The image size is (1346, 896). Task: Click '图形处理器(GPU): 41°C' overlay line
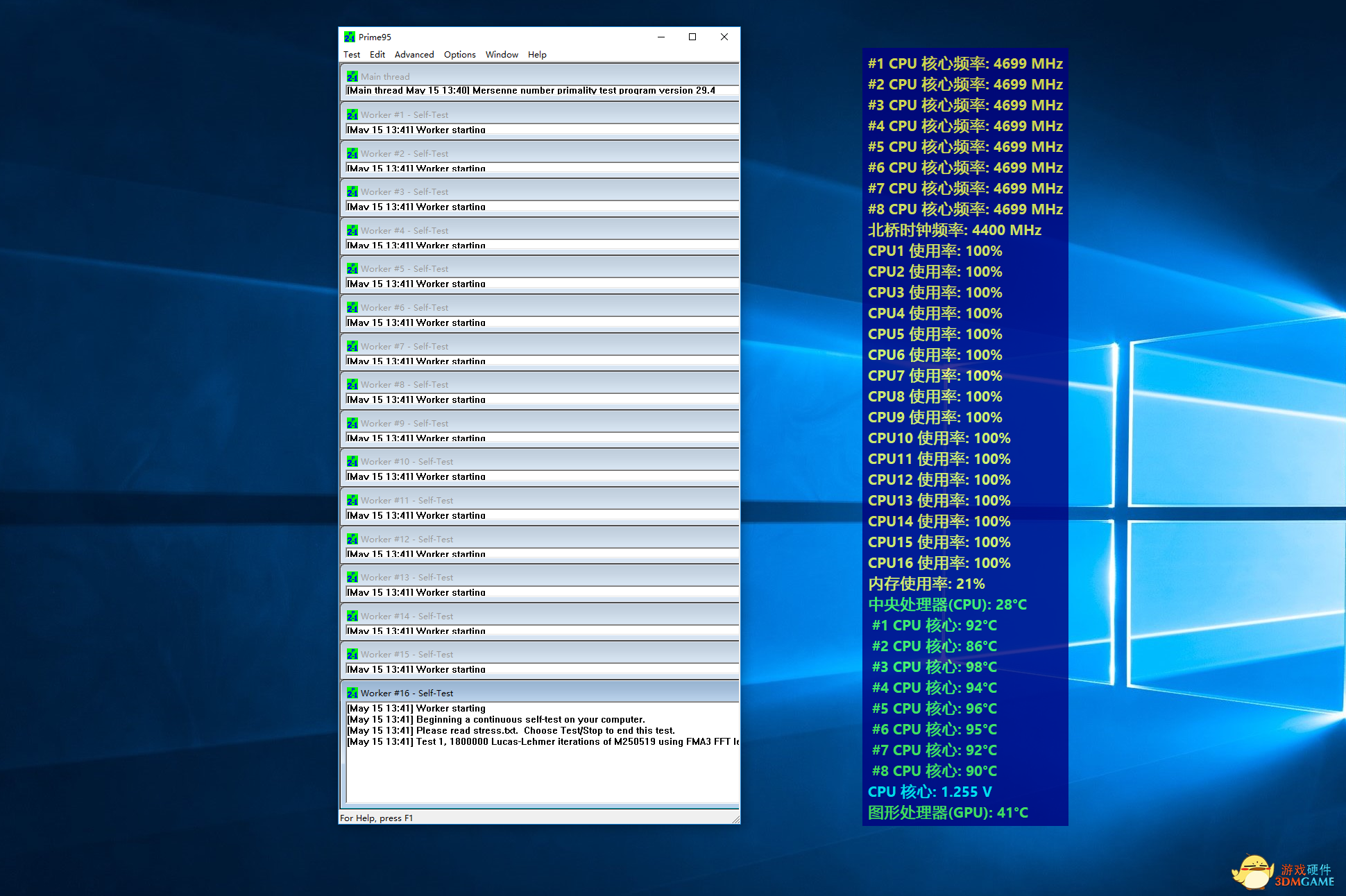click(x=948, y=813)
